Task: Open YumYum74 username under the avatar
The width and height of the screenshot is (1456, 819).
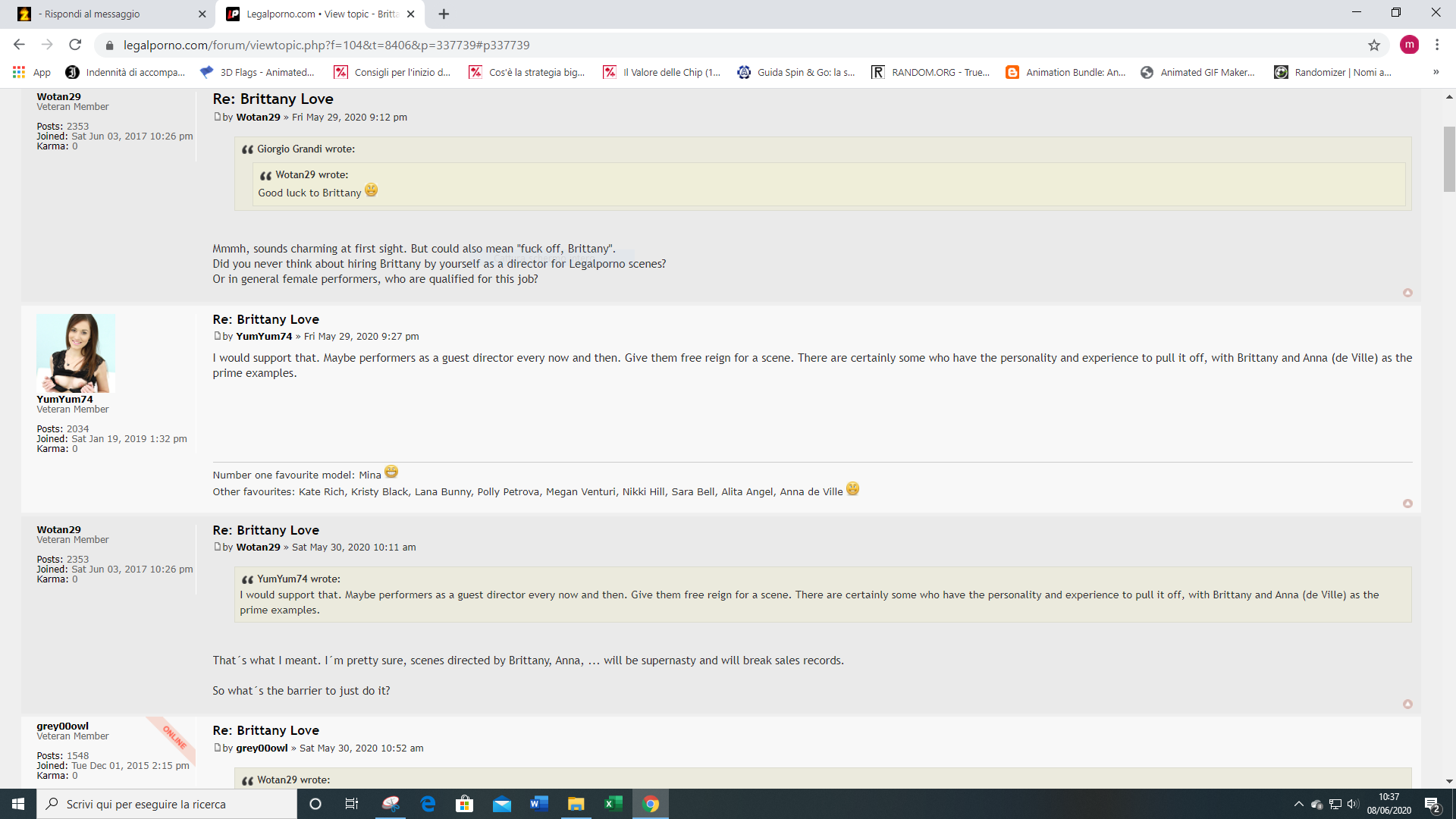Action: click(x=64, y=399)
